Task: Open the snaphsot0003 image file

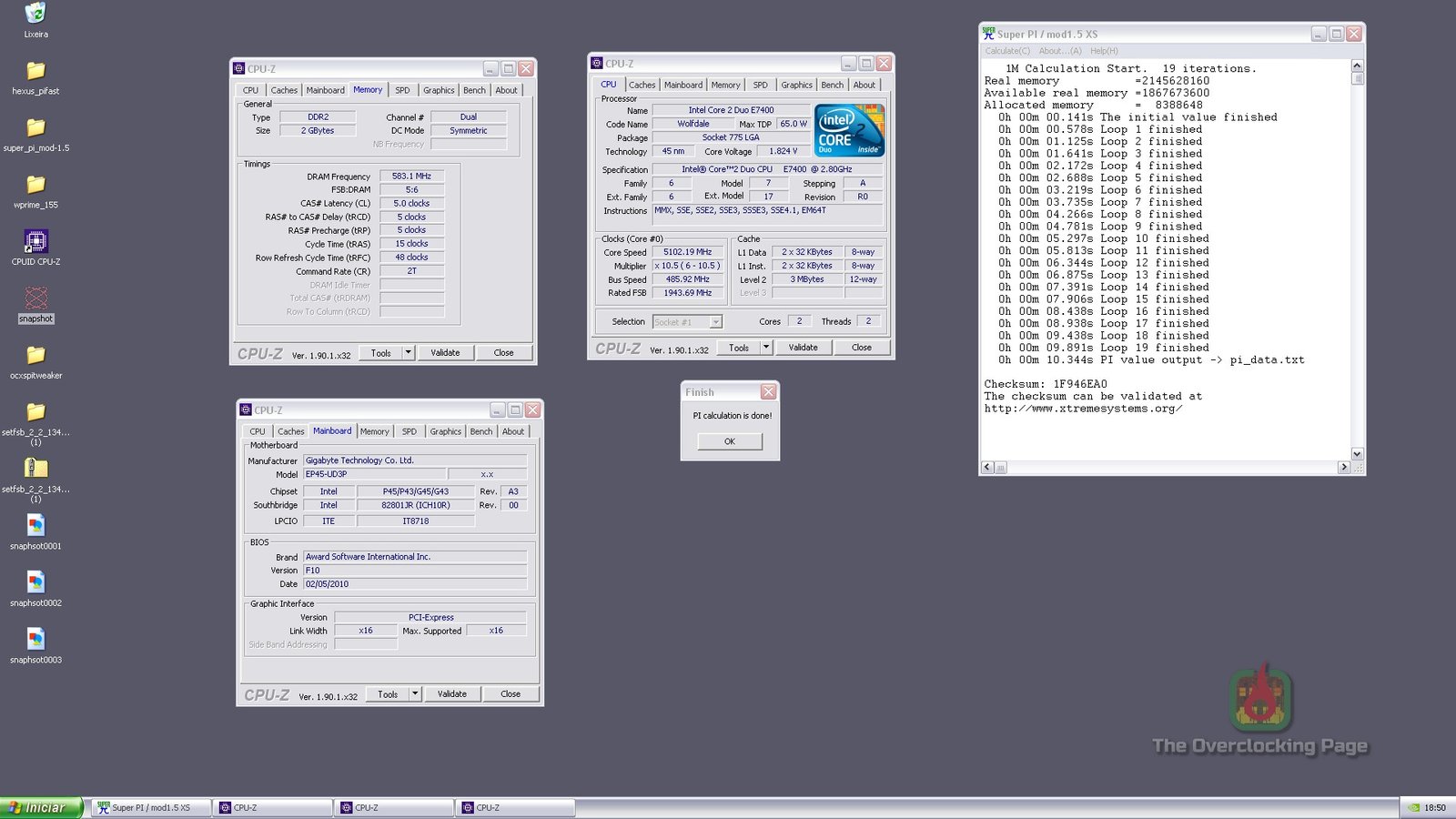Action: [x=35, y=641]
